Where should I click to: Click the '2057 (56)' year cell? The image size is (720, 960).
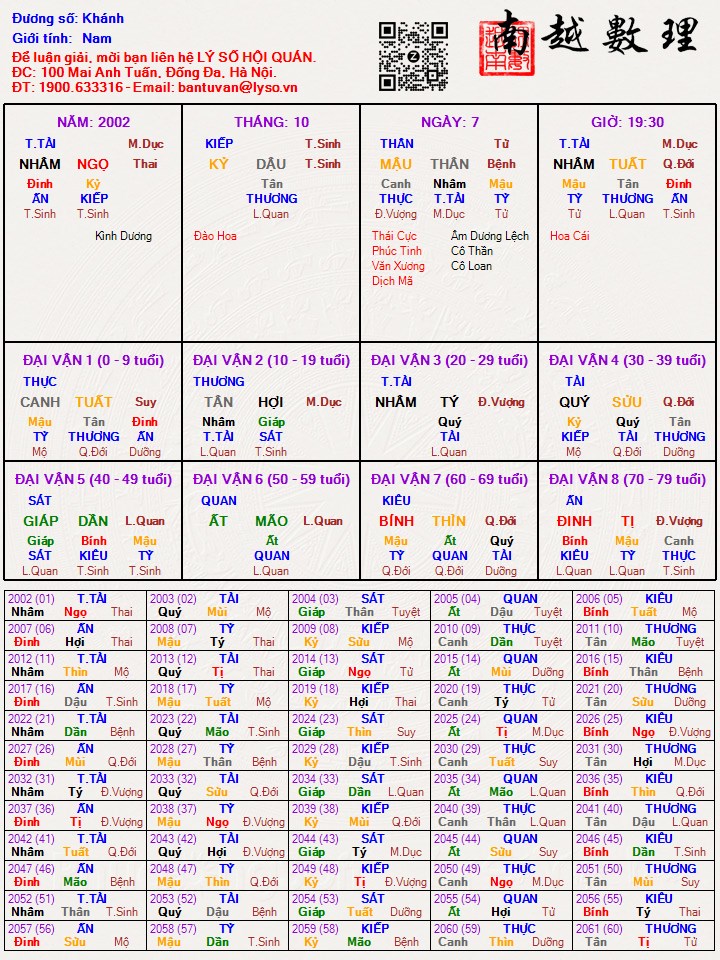point(75,936)
